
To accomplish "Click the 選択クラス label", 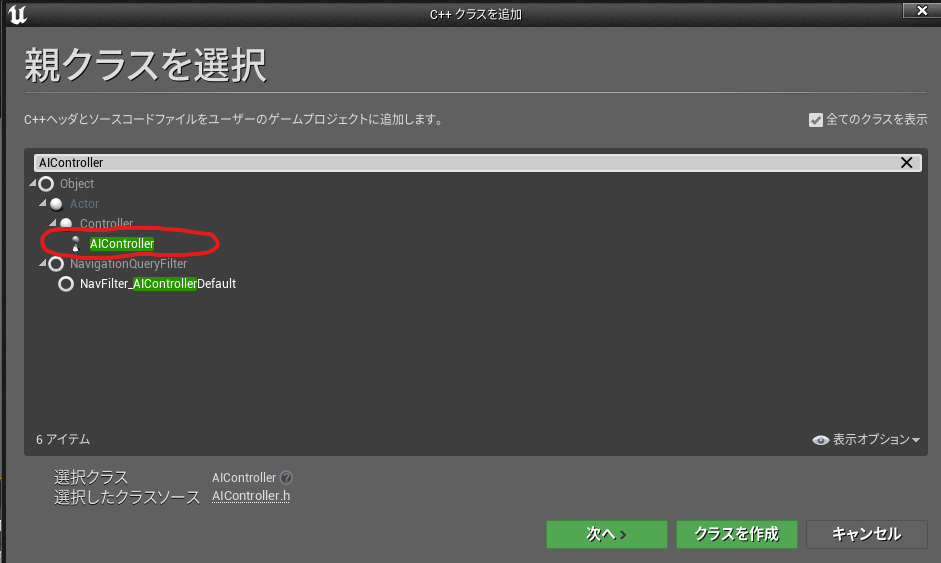I will (x=91, y=478).
